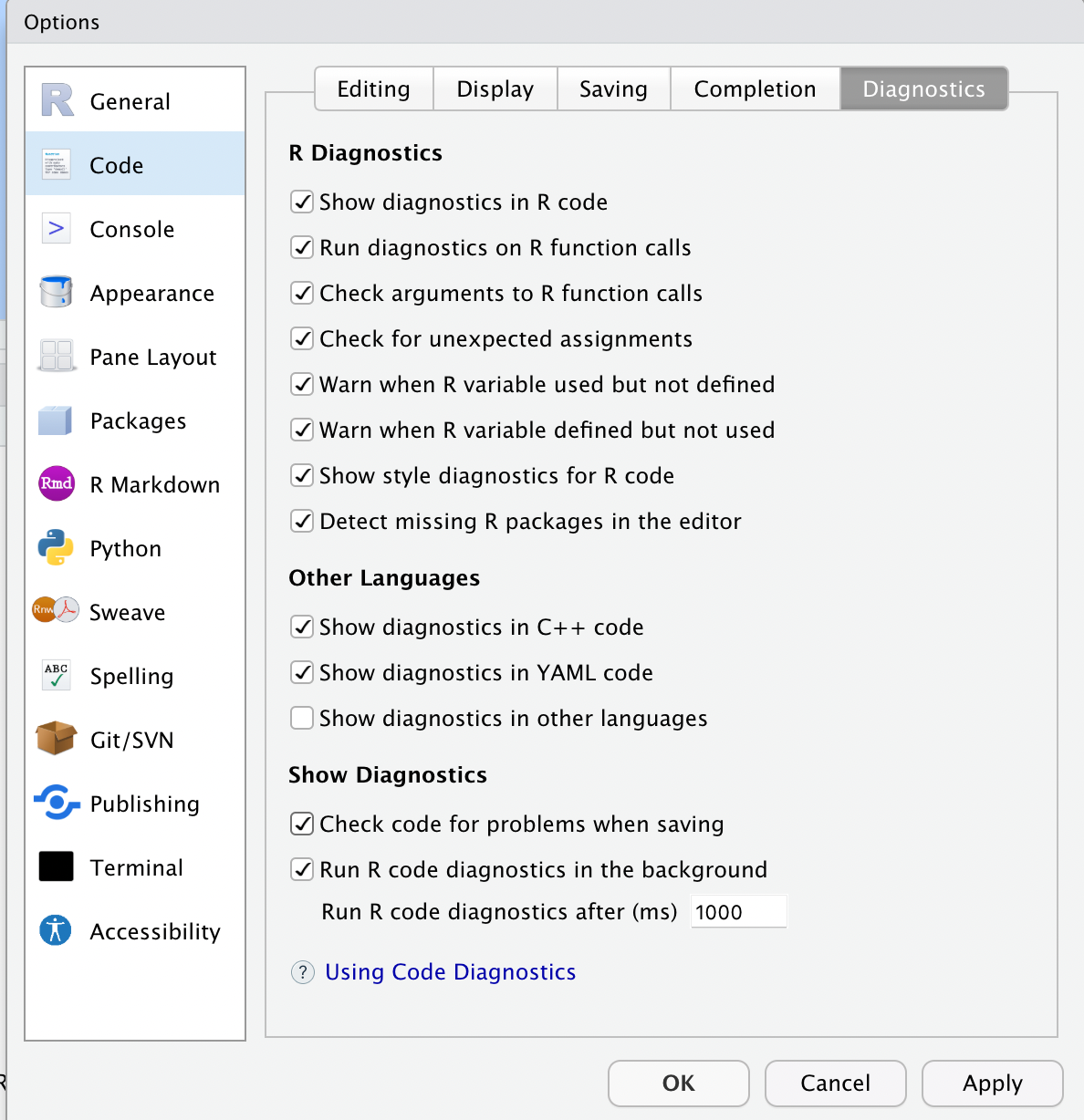Toggle 'Run R code diagnostics in the background'

click(301, 869)
